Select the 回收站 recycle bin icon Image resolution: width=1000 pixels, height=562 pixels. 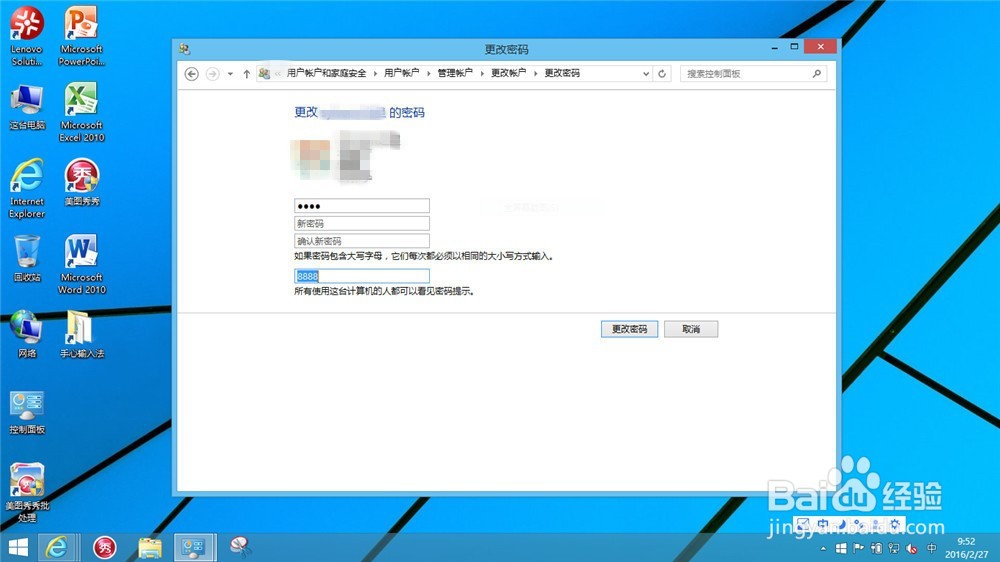(27, 258)
